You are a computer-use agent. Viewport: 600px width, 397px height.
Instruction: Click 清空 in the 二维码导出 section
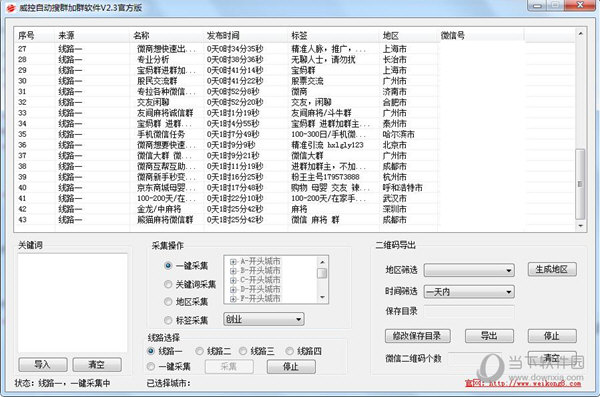[552, 358]
